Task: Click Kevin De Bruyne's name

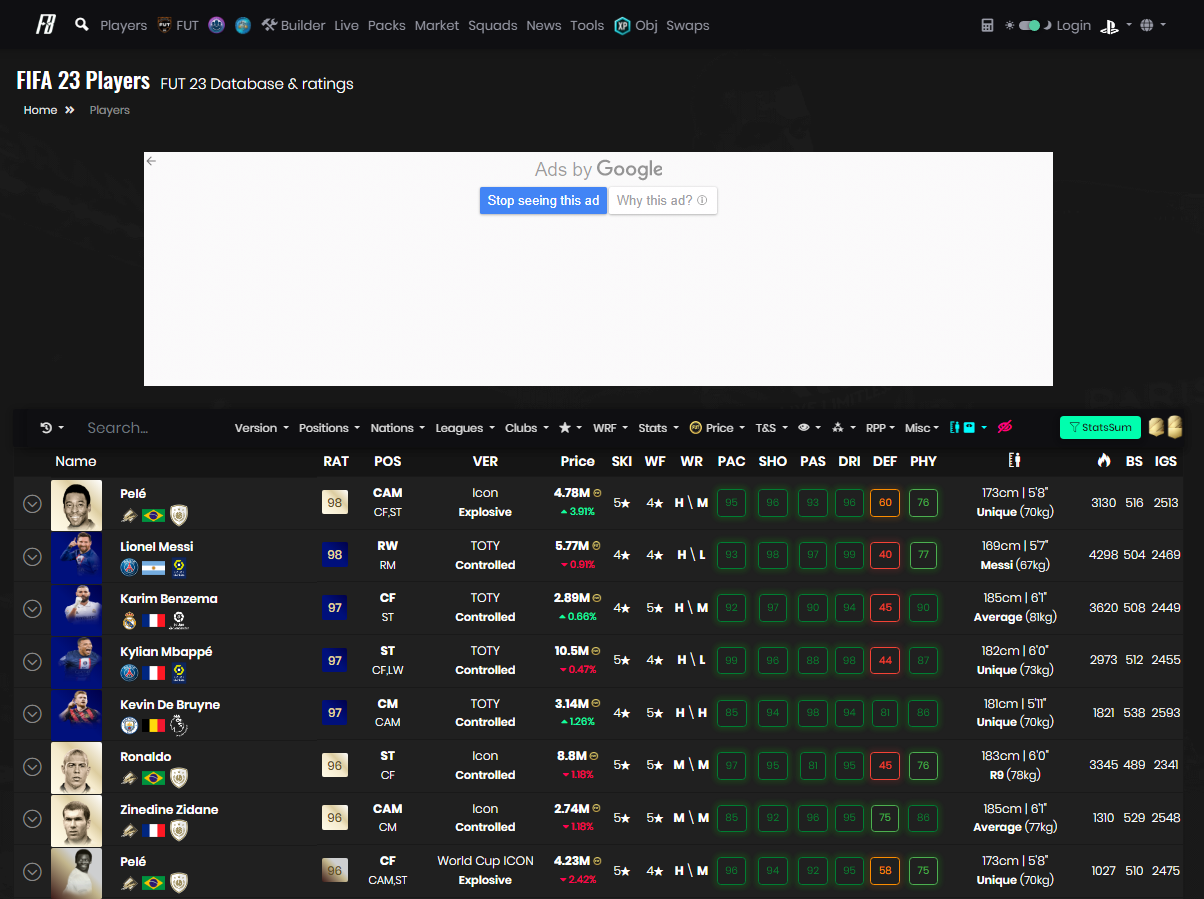Action: pyautogui.click(x=170, y=704)
